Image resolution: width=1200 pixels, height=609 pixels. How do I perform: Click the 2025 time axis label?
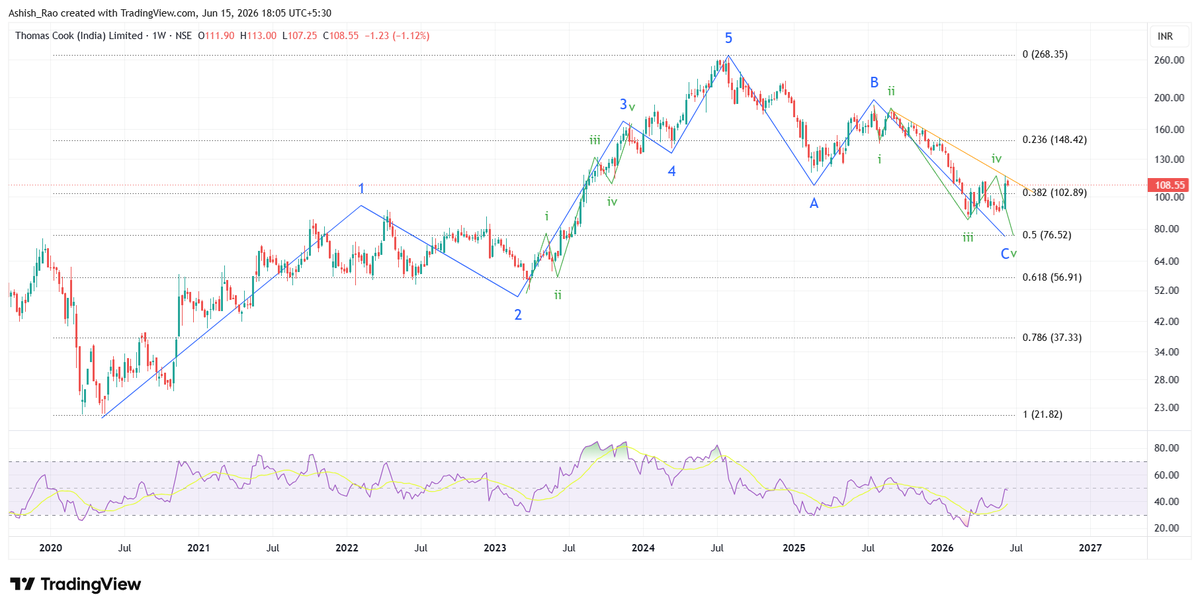pos(794,548)
